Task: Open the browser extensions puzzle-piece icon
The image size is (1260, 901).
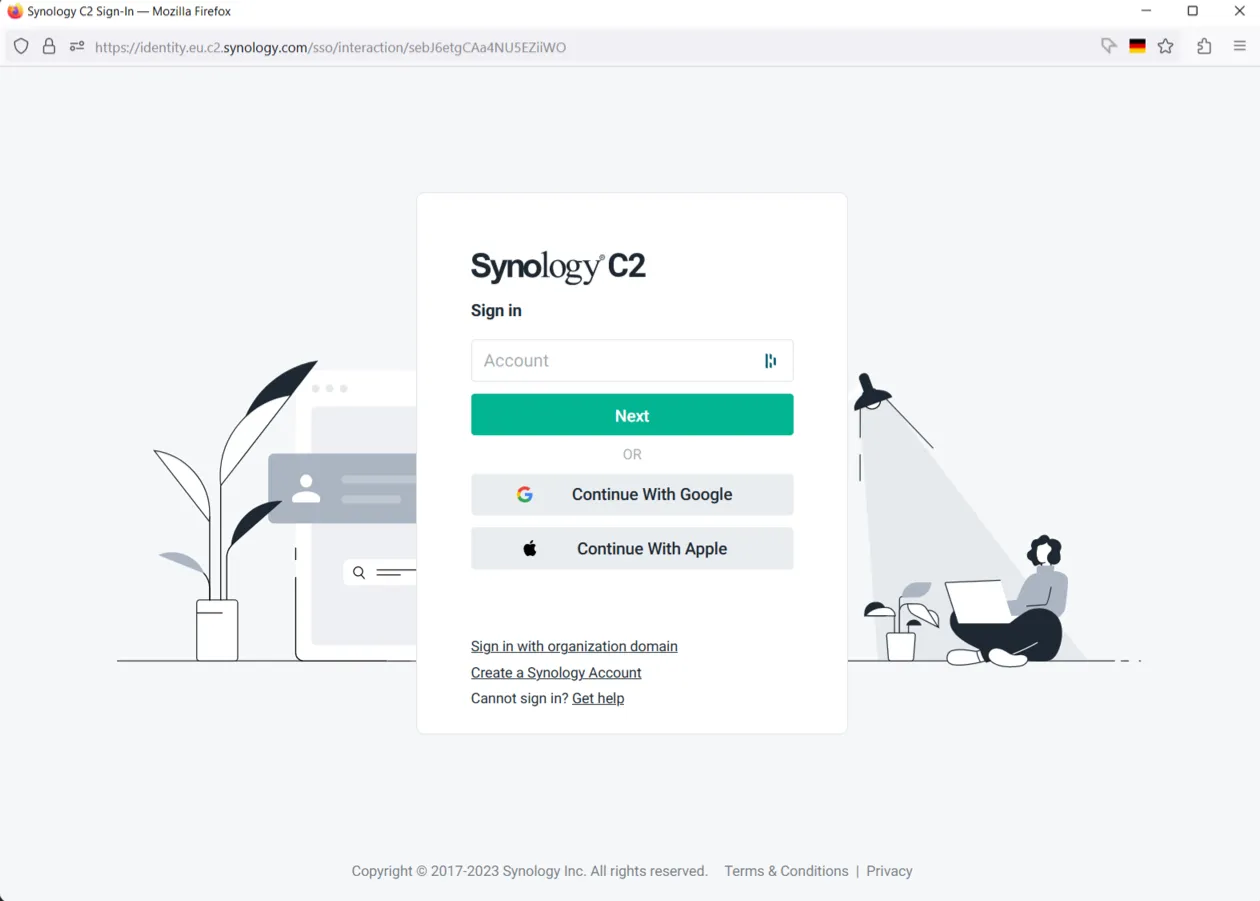Action: 1204,46
